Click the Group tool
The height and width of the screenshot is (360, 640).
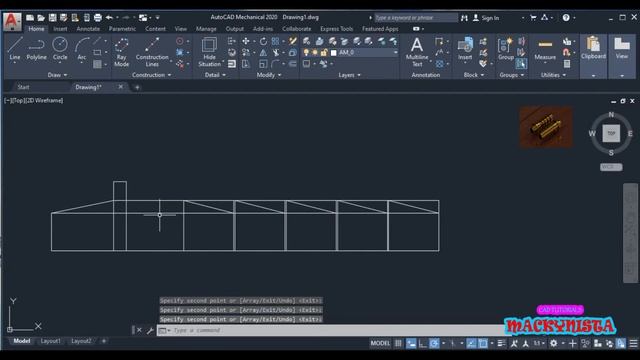[506, 49]
